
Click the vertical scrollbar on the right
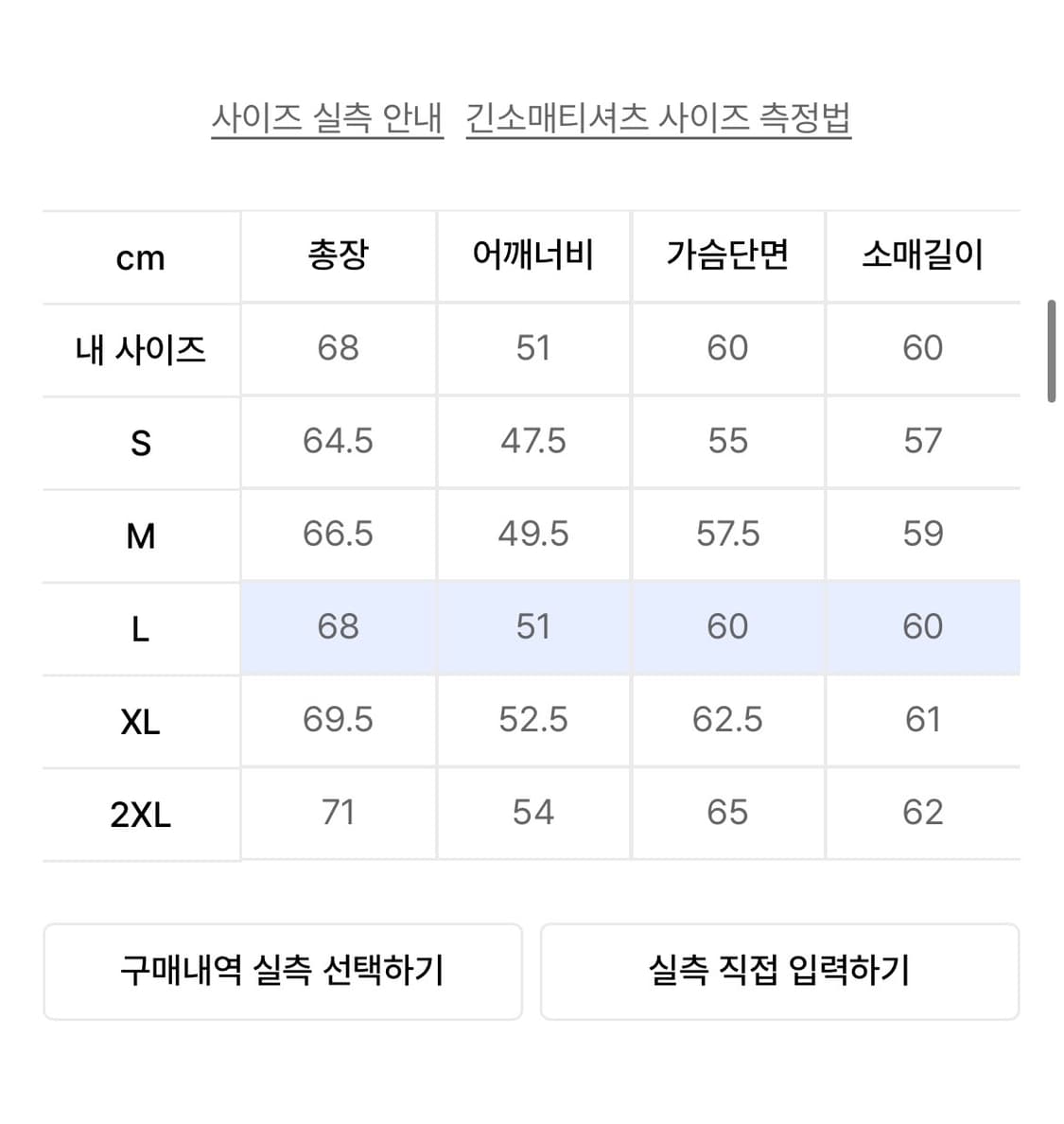tap(1051, 351)
